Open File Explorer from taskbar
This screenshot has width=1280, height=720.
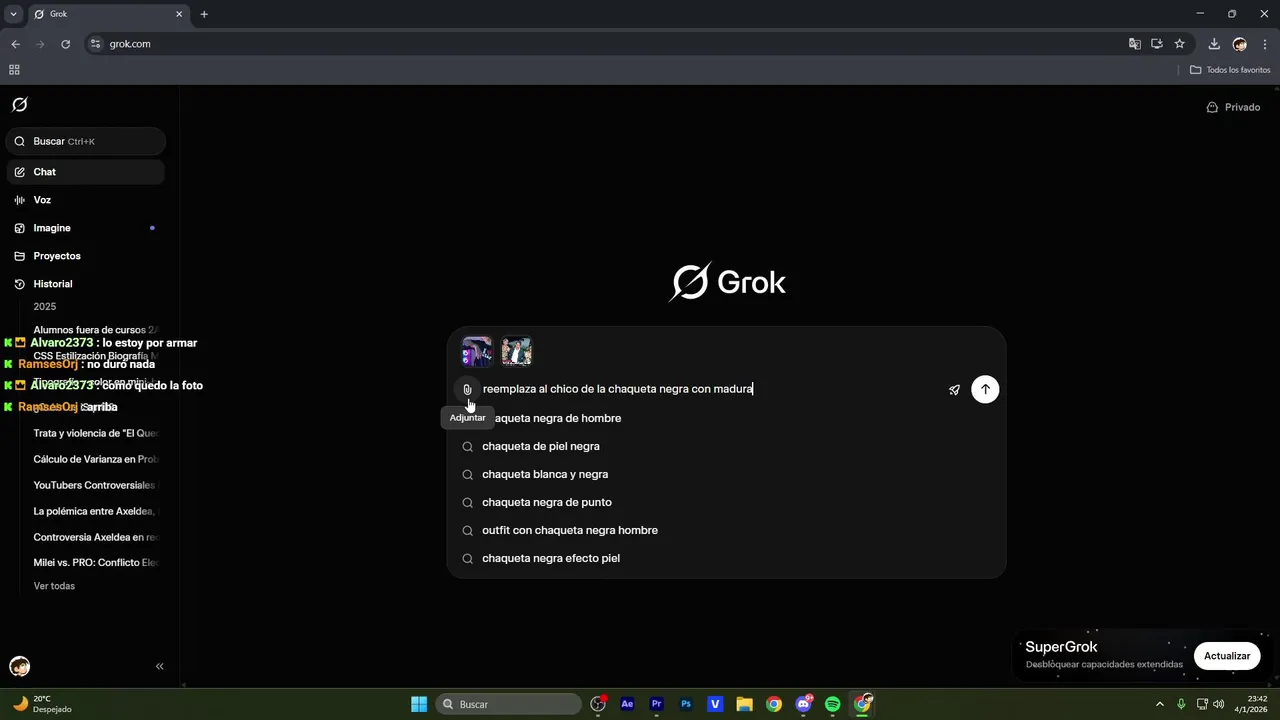pyautogui.click(x=745, y=704)
